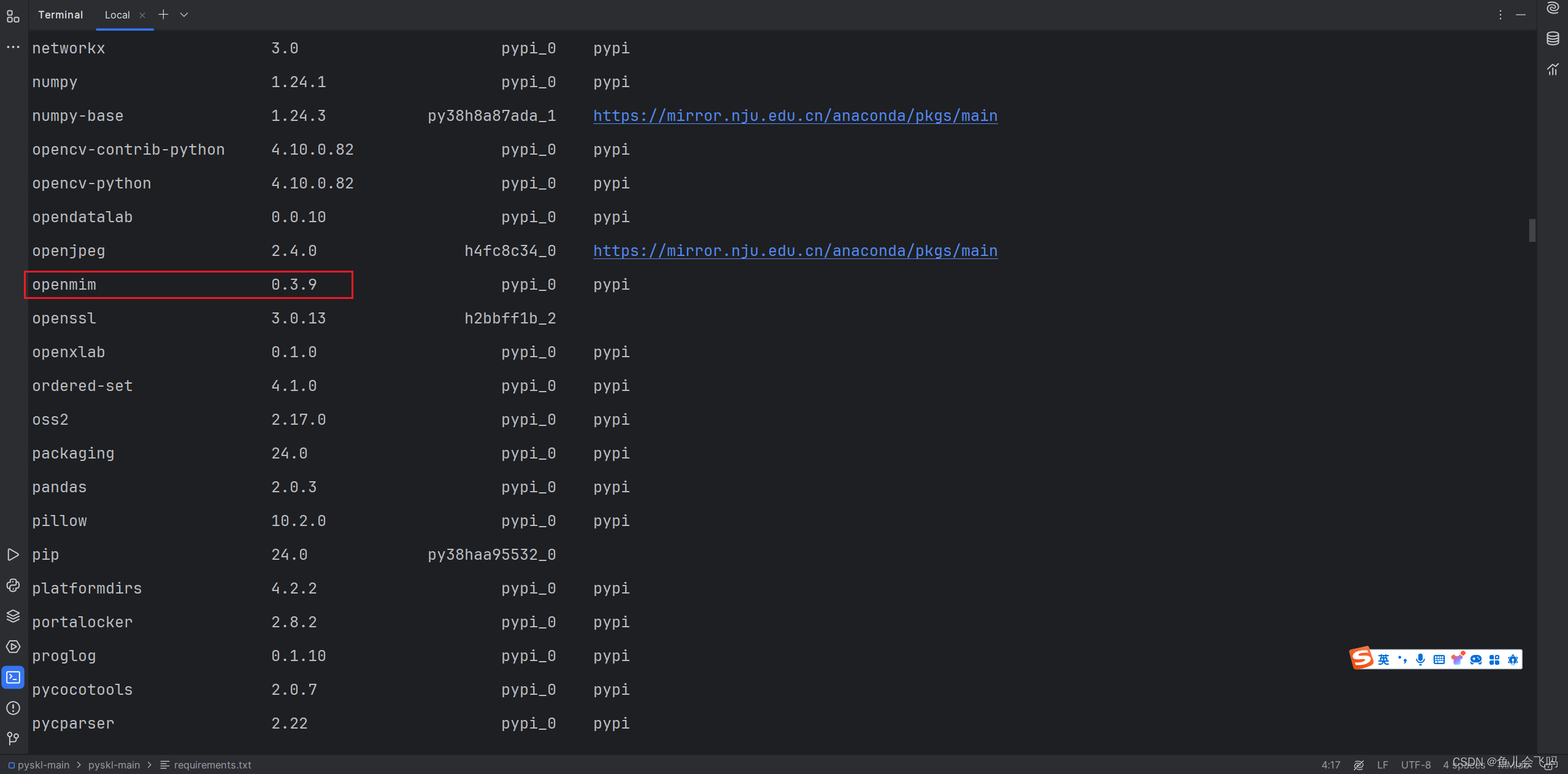
Task: Open the LF line separator selector
Action: coord(1382,765)
